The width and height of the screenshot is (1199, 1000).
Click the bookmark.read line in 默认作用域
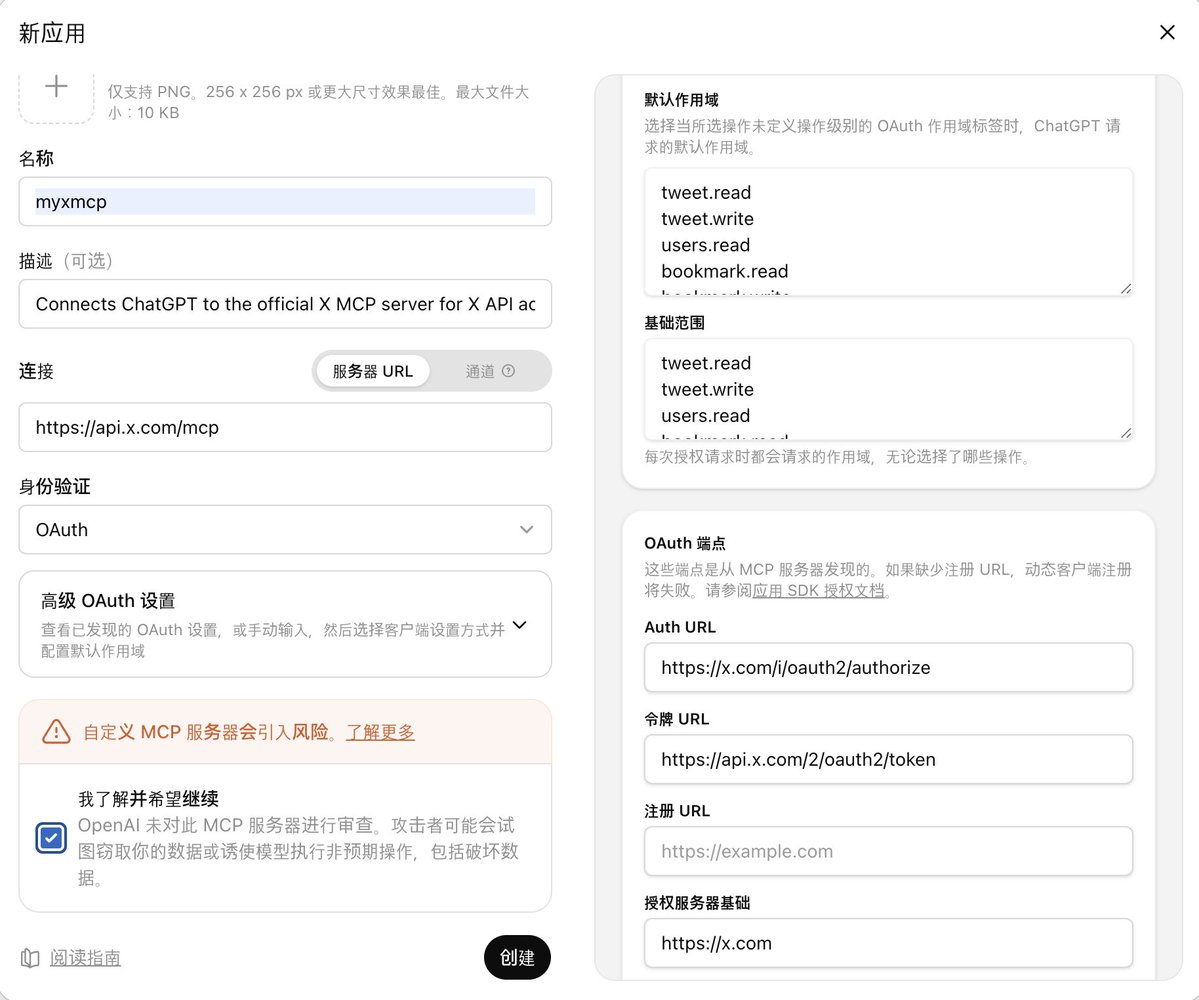coord(724,271)
